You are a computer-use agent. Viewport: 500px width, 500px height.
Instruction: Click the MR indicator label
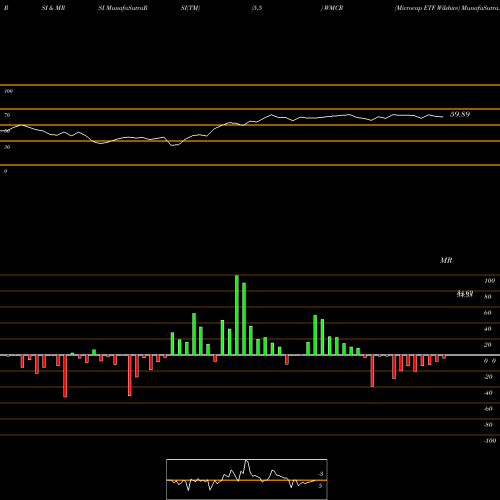pyautogui.click(x=446, y=260)
